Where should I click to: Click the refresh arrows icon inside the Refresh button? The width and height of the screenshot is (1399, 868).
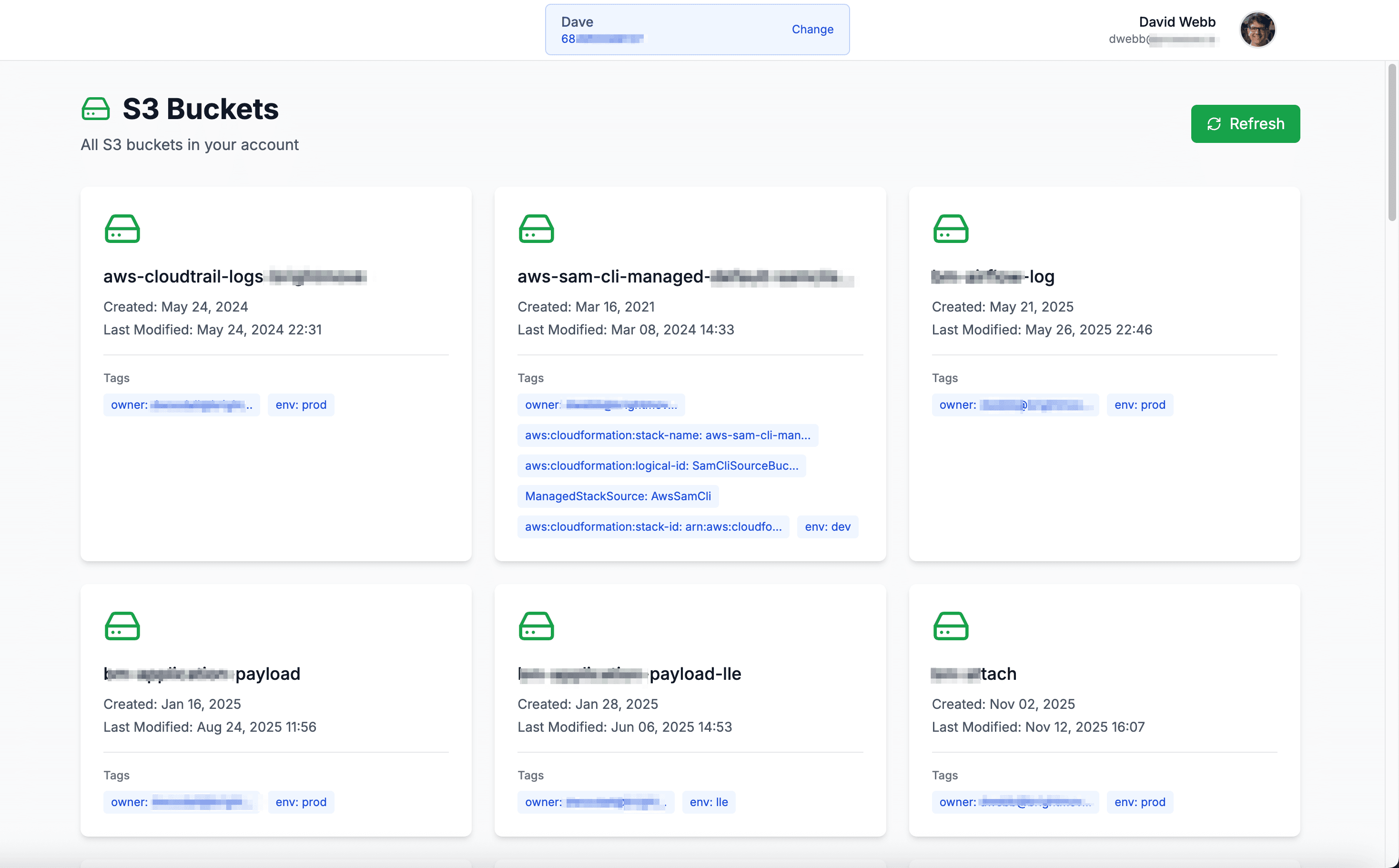1214,123
